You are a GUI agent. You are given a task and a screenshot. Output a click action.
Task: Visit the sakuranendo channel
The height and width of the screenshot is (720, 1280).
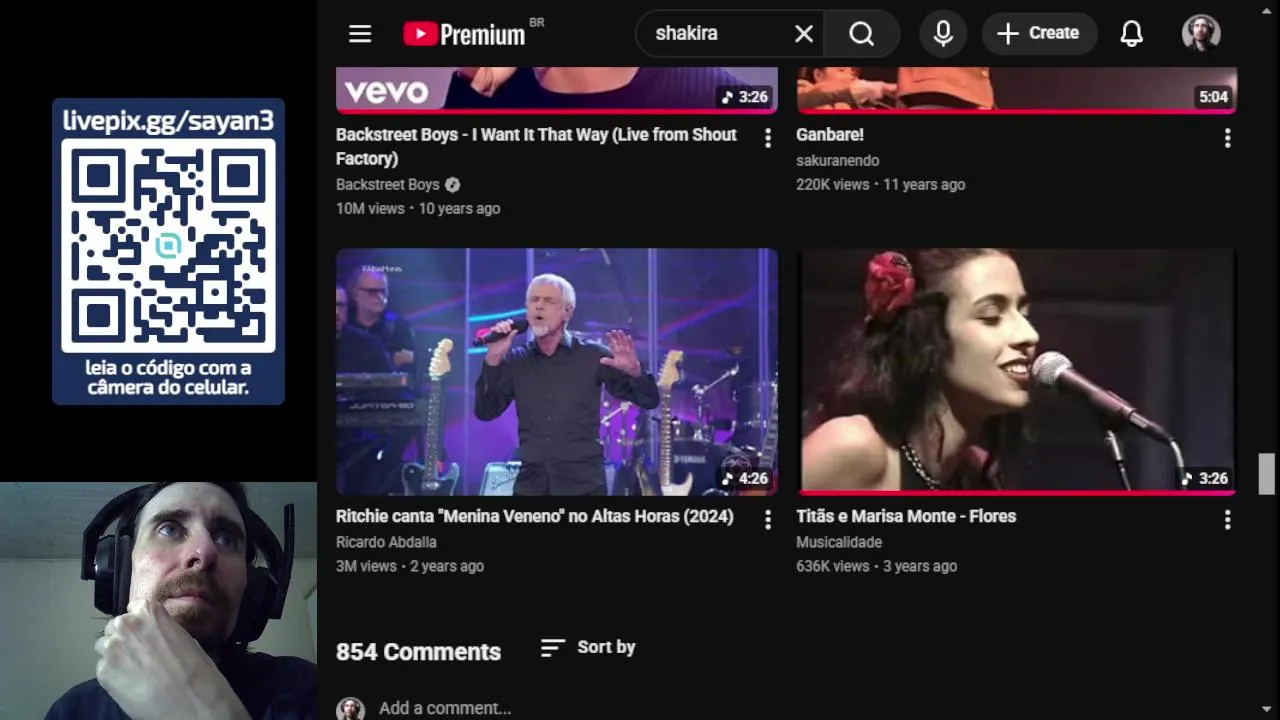(837, 160)
